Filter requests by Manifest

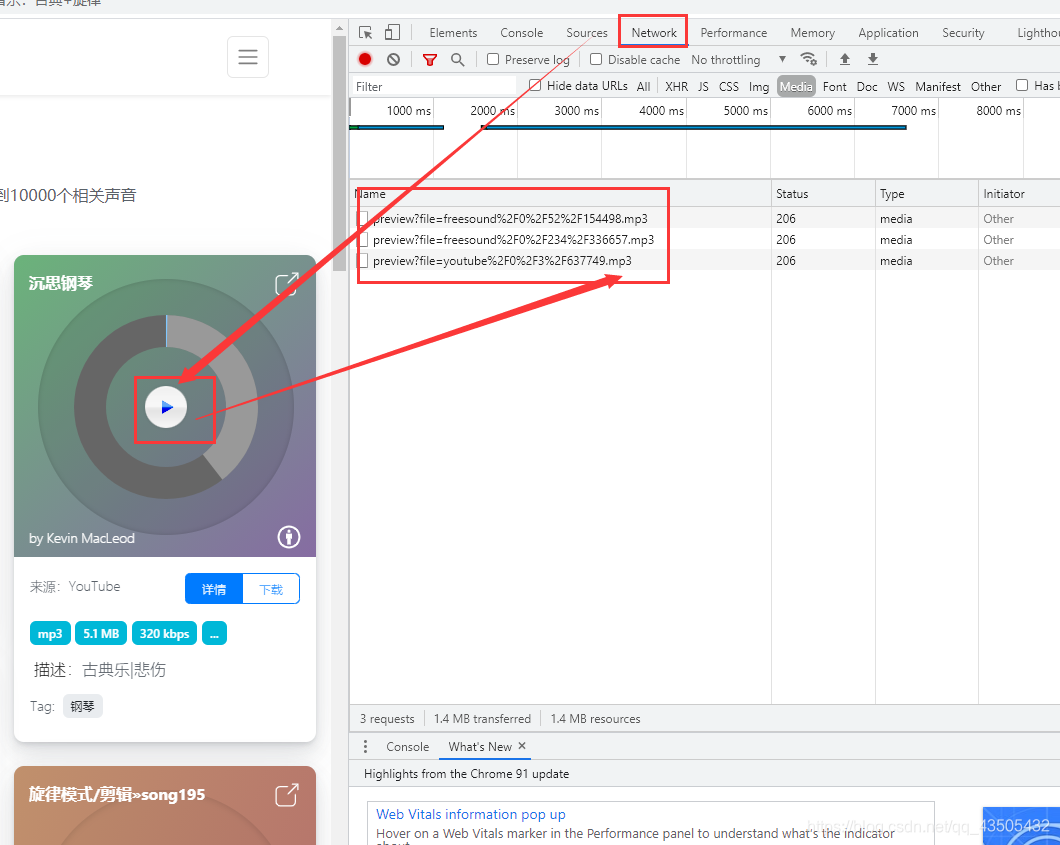point(938,87)
